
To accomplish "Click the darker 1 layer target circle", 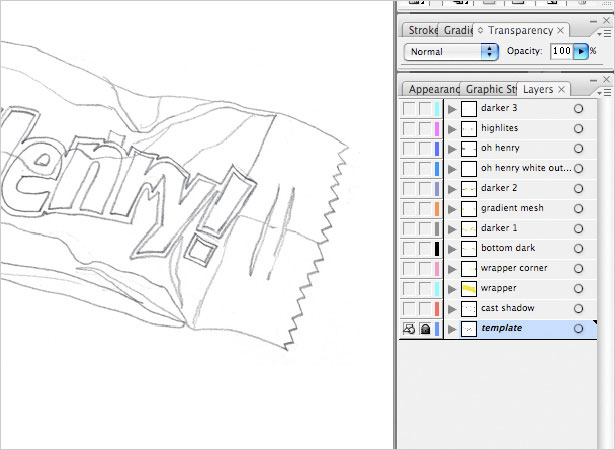I will [579, 229].
